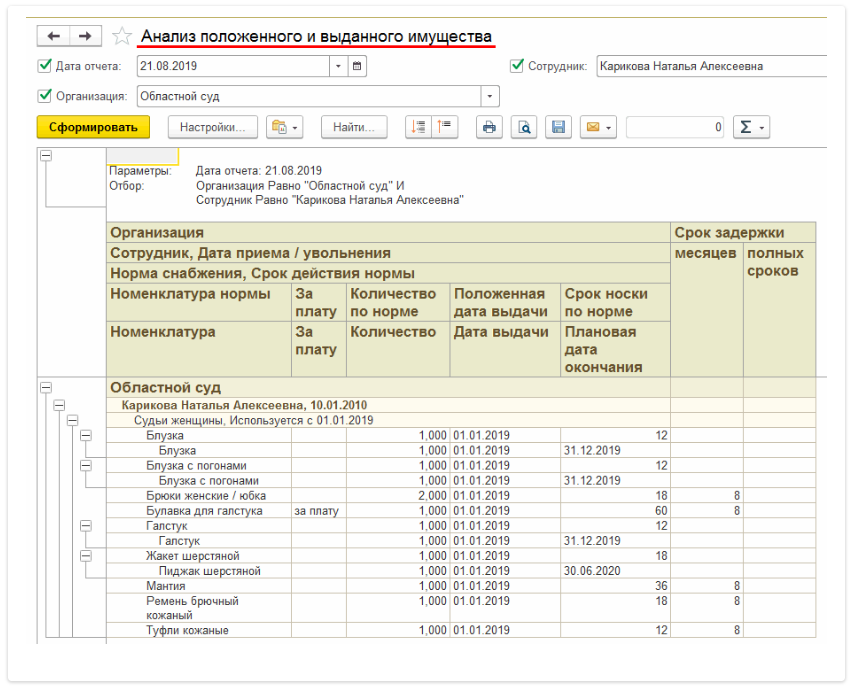Click the forward navigation arrow
This screenshot has width=850, height=688.
pos(84,36)
